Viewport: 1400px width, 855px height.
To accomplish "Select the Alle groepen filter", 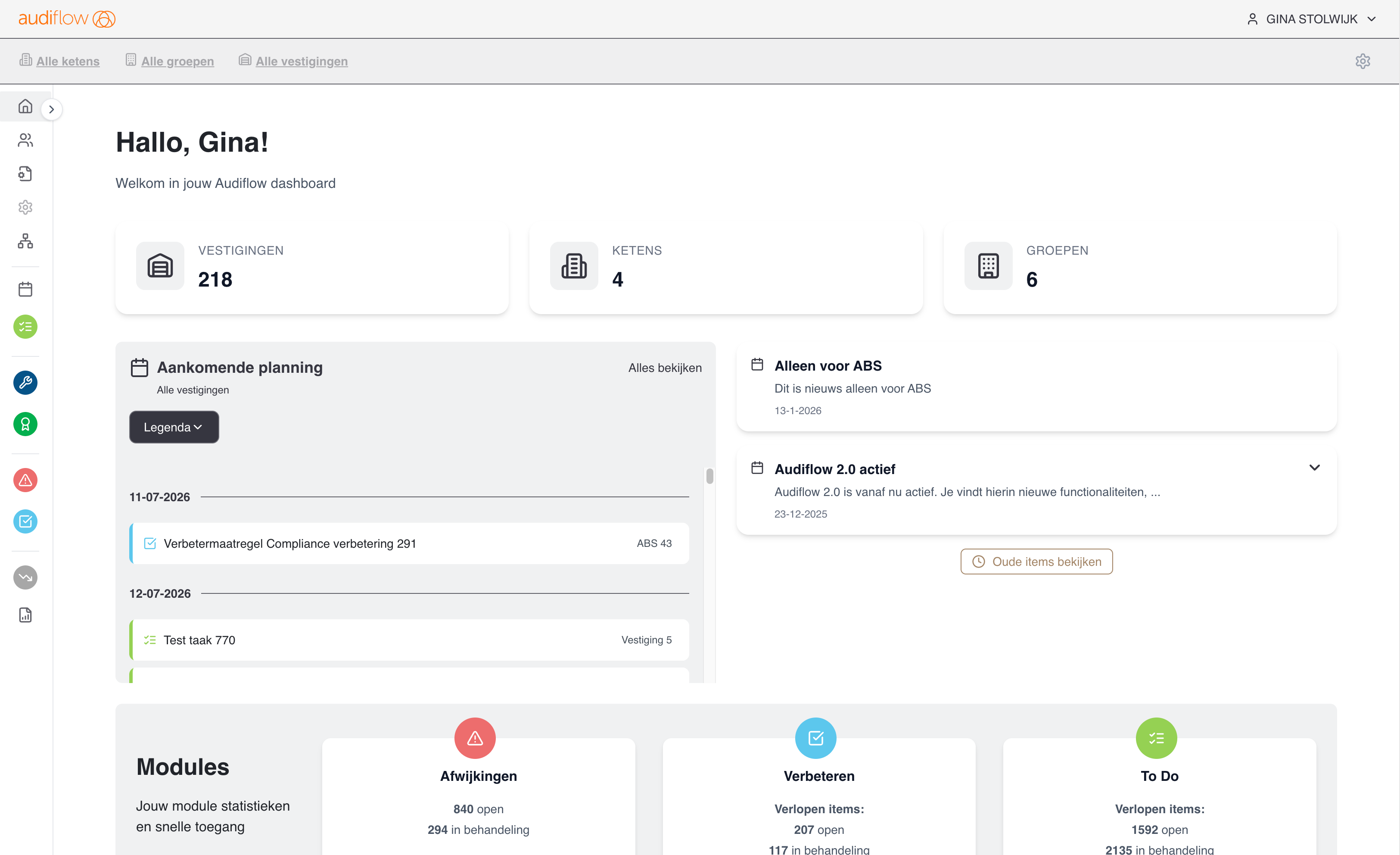I will click(x=170, y=61).
